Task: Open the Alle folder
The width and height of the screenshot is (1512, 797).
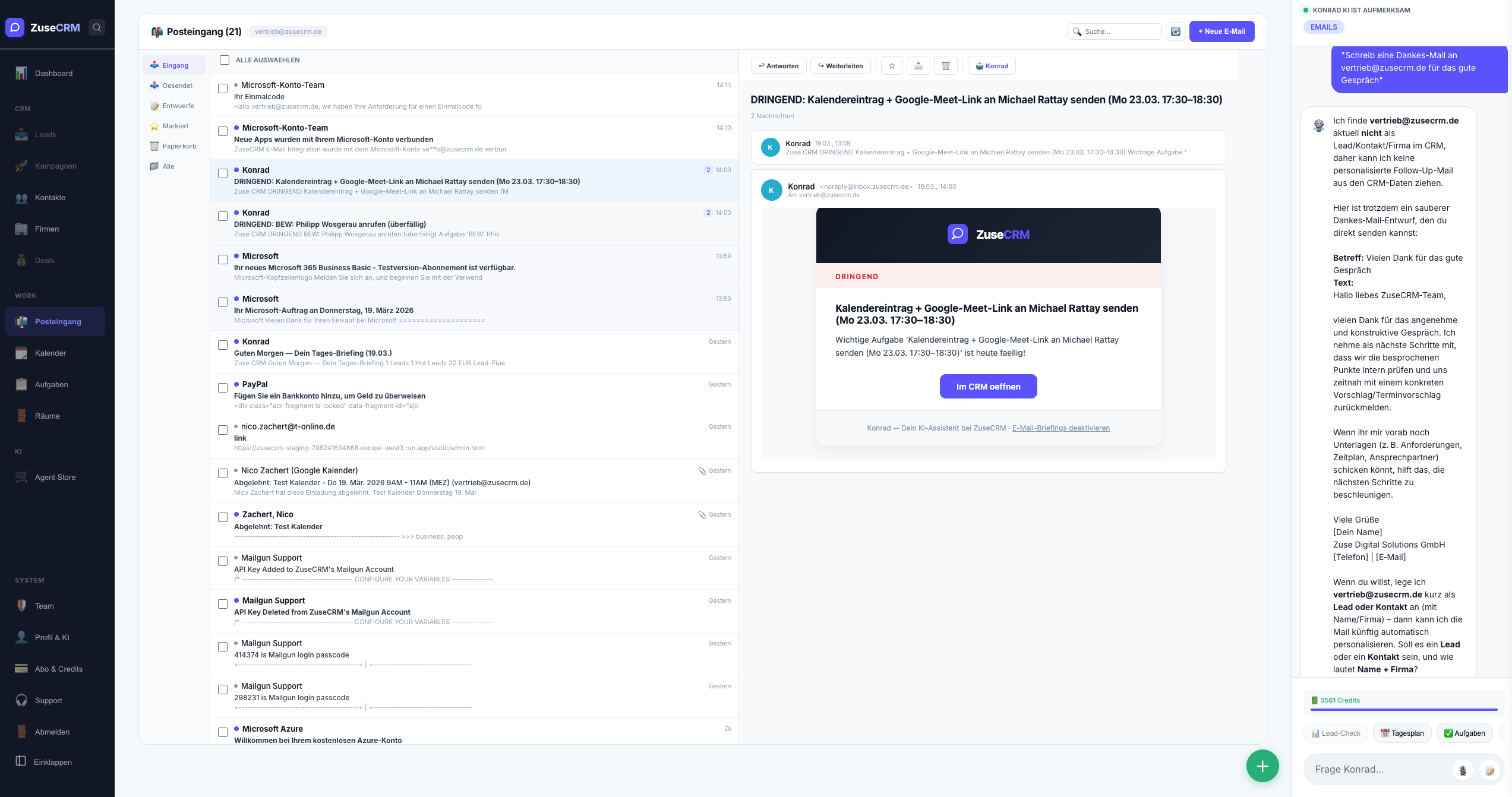Action: [174, 166]
